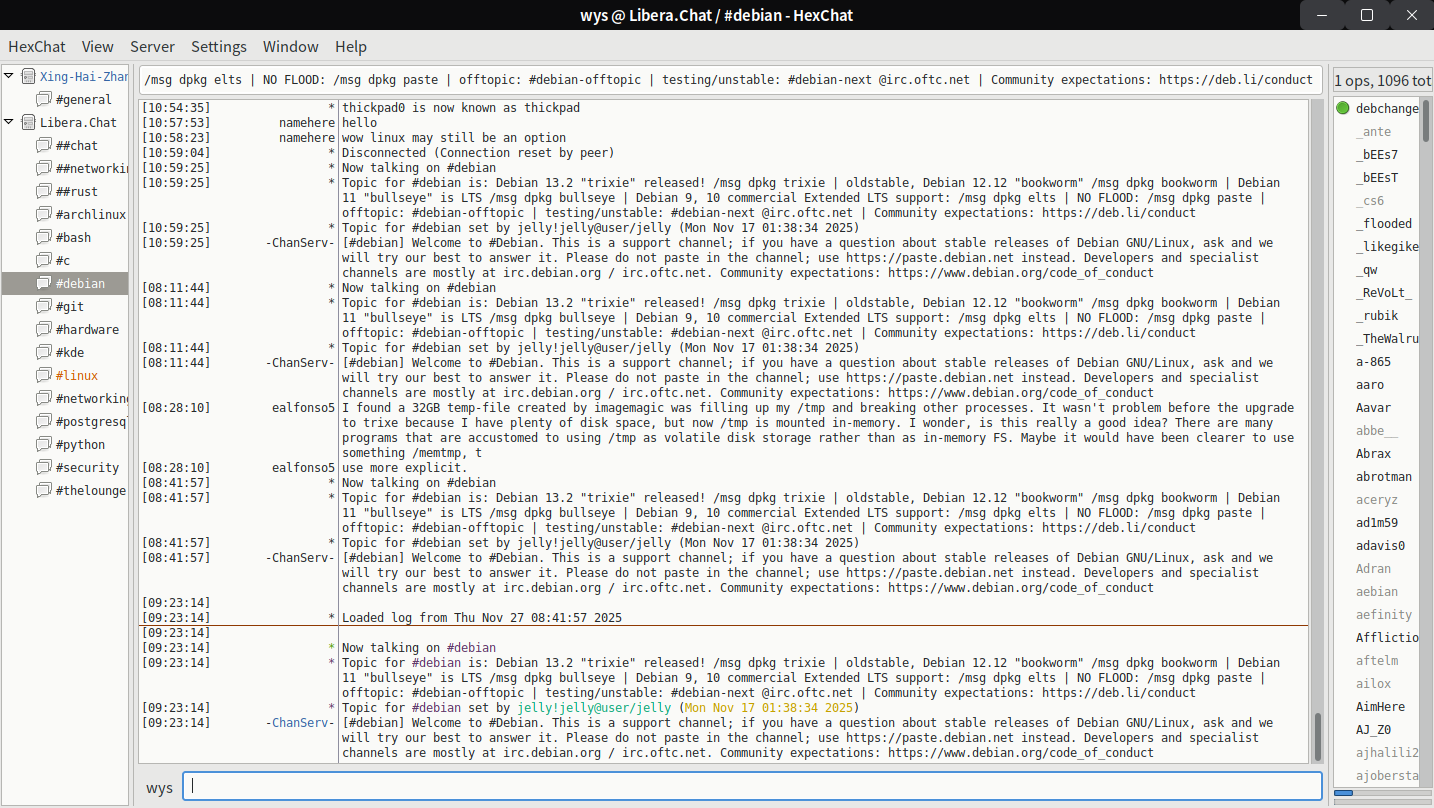Screen dimensions: 1434x808
Task: Click the orange #linux channel icon
Action: [x=43, y=375]
